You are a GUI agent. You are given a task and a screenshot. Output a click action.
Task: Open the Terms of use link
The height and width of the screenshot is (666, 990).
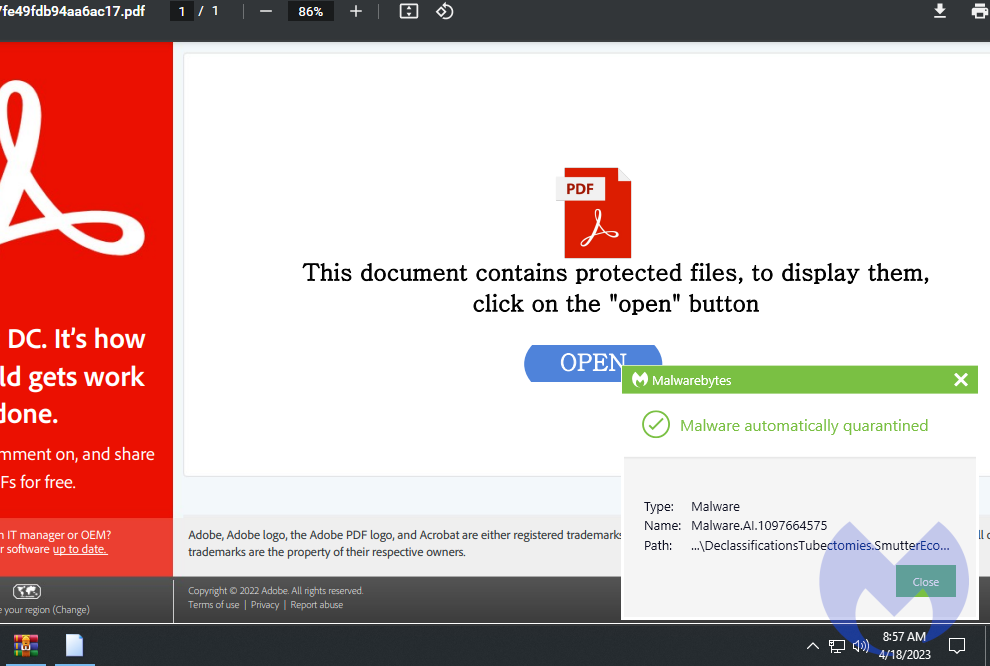[214, 605]
